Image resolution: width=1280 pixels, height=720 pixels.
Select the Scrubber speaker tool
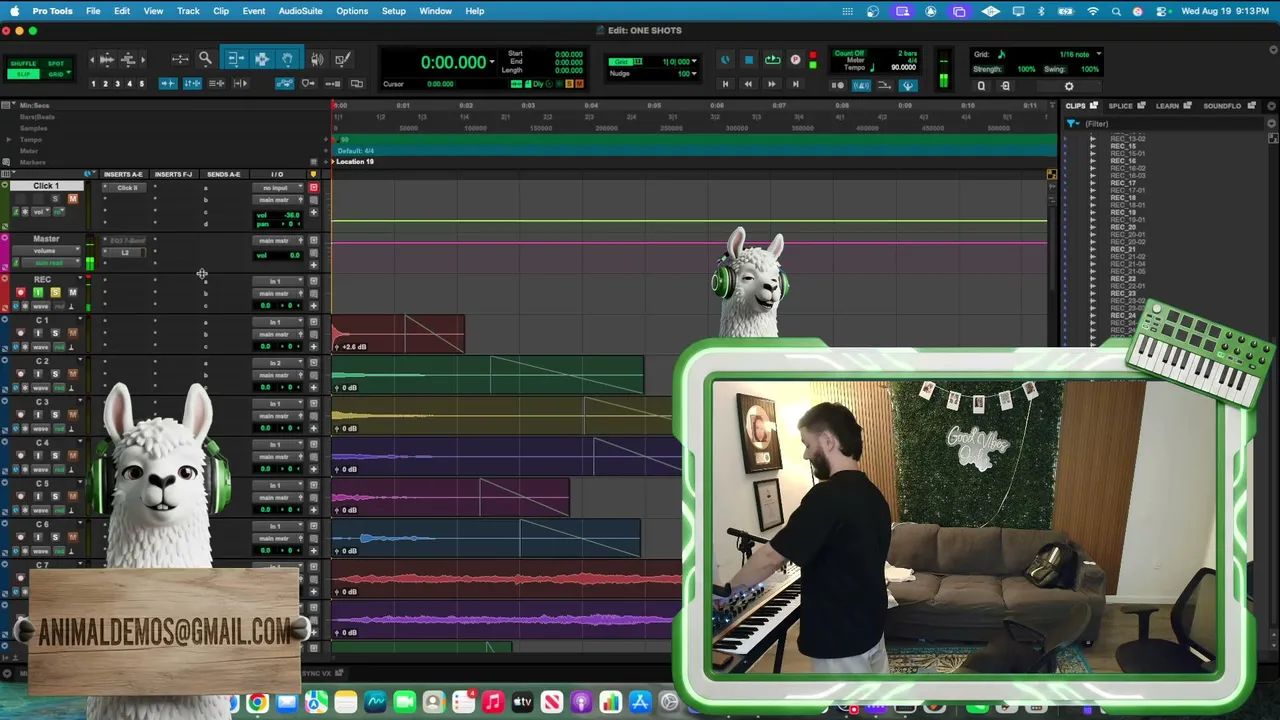[317, 59]
